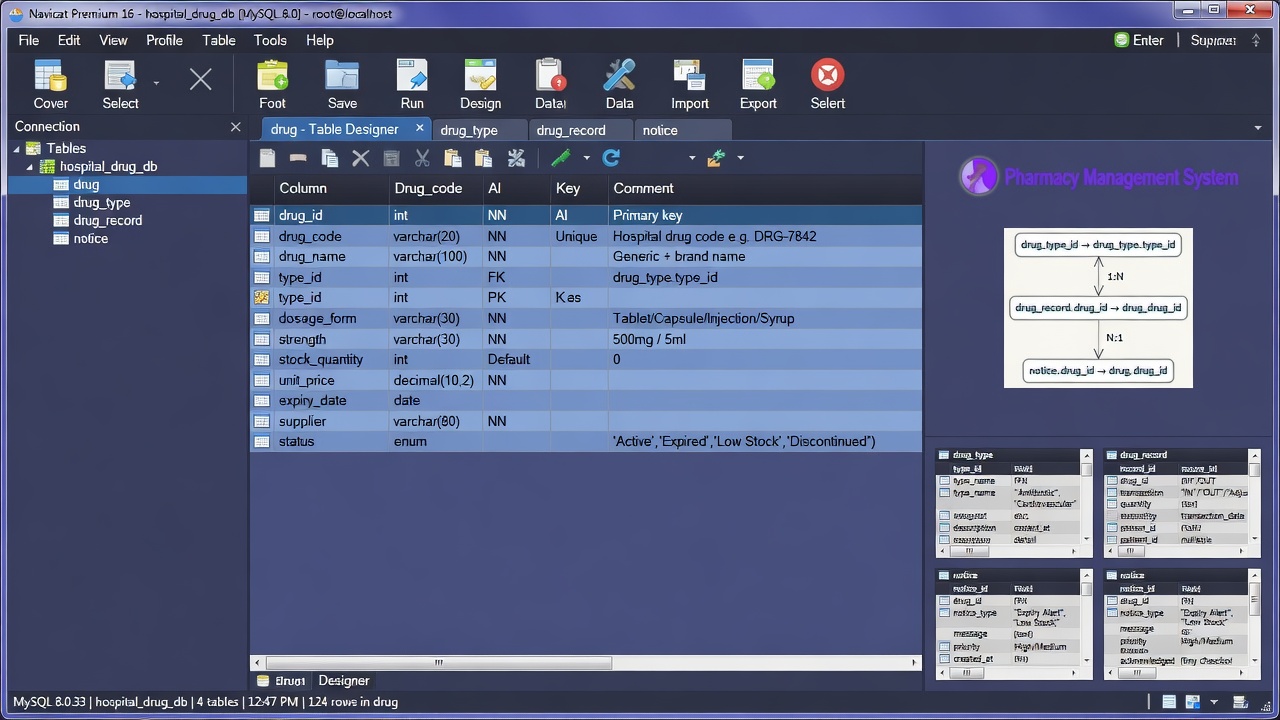Open the view options dropdown arrow in status bar
Image resolution: width=1280 pixels, height=720 pixels.
point(1214,702)
